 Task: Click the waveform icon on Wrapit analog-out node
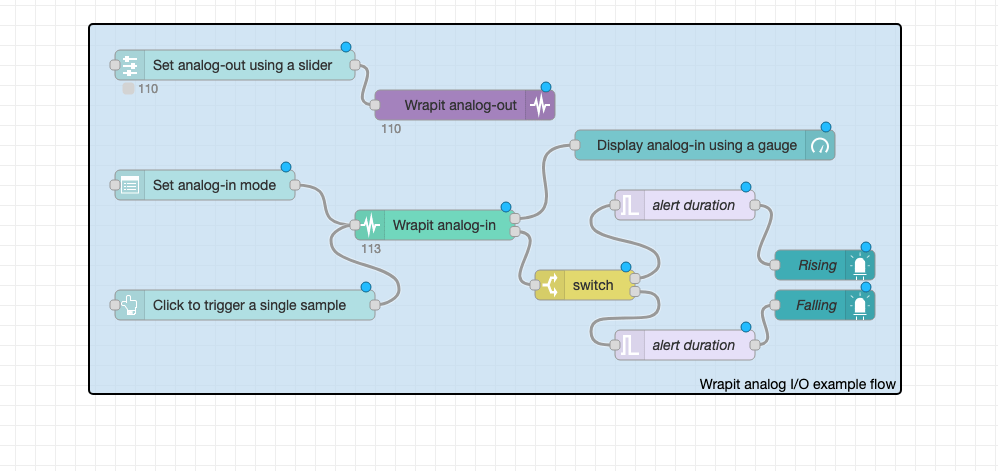[x=540, y=105]
